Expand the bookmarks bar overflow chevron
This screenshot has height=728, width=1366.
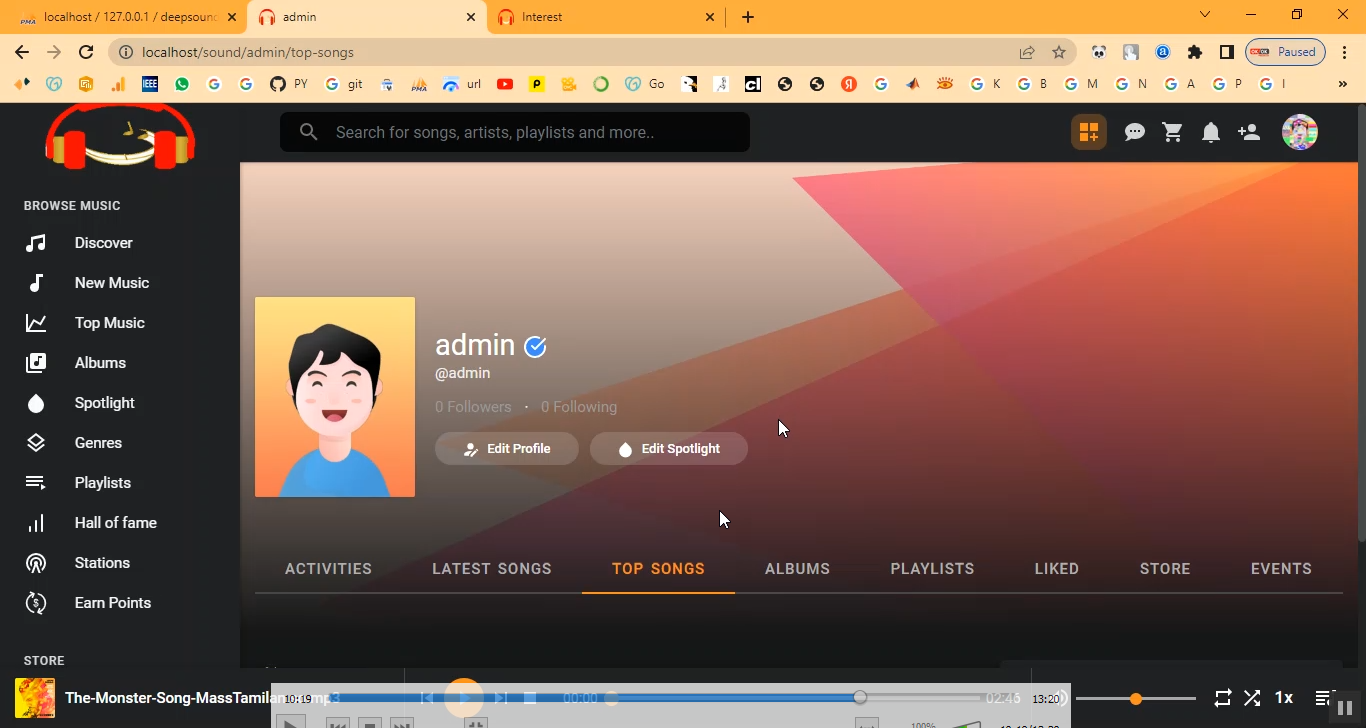[x=1343, y=85]
